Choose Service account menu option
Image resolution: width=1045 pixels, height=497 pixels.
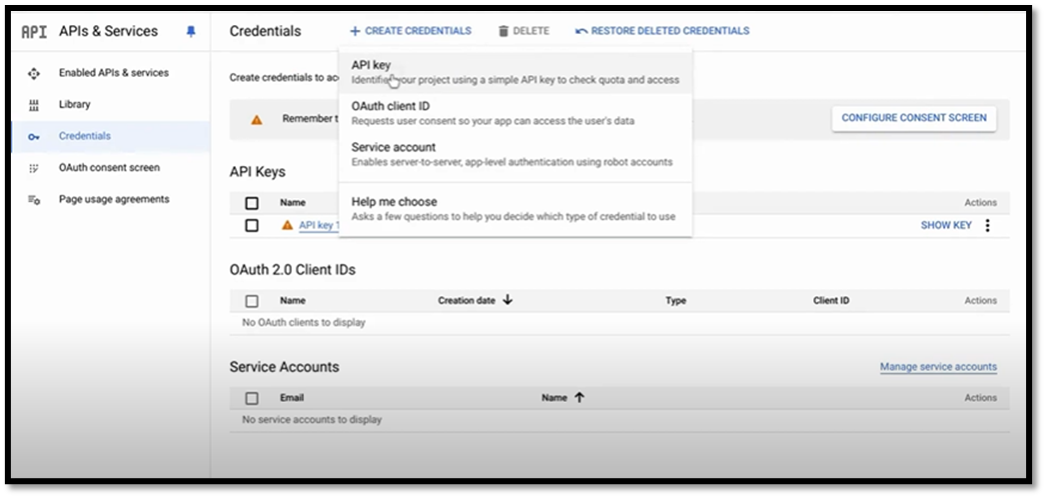[515, 154]
